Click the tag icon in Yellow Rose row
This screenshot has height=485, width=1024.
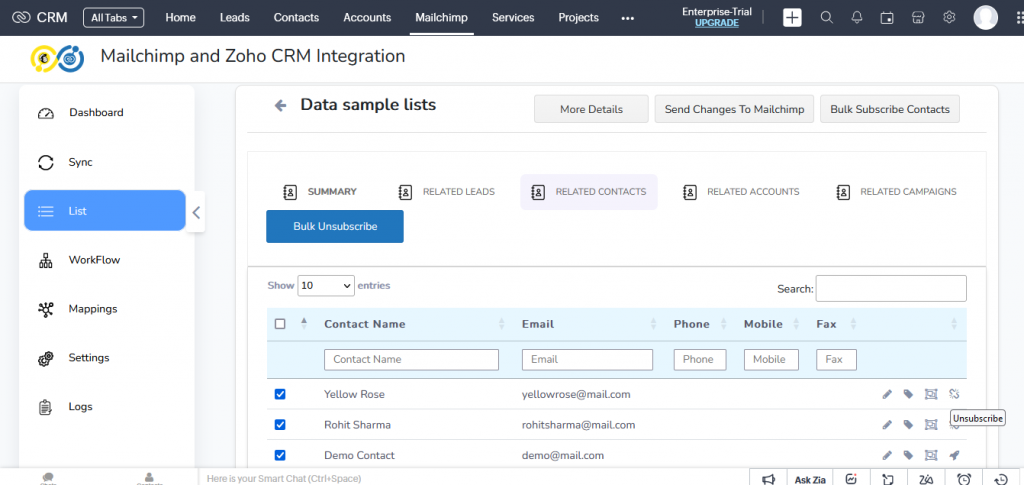(908, 394)
